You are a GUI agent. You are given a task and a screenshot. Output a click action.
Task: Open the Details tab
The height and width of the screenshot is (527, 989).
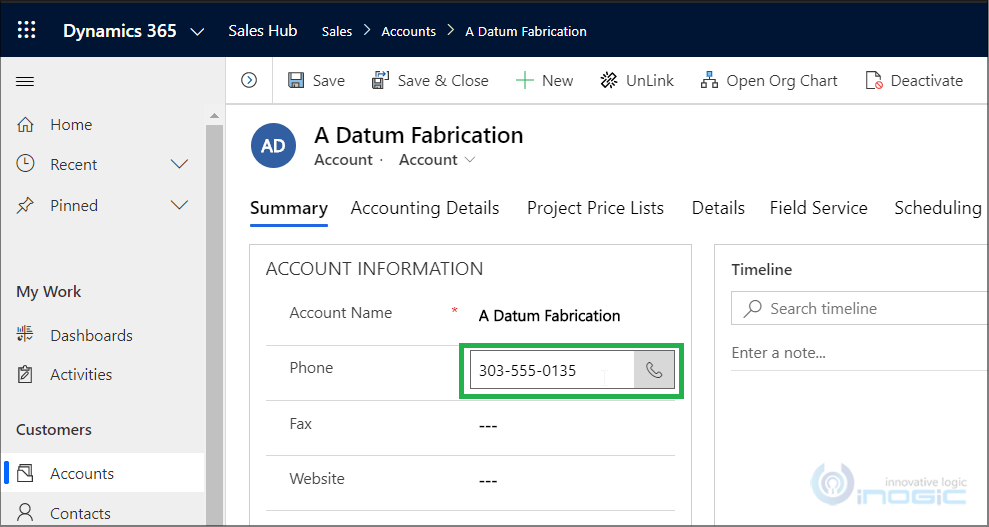718,208
